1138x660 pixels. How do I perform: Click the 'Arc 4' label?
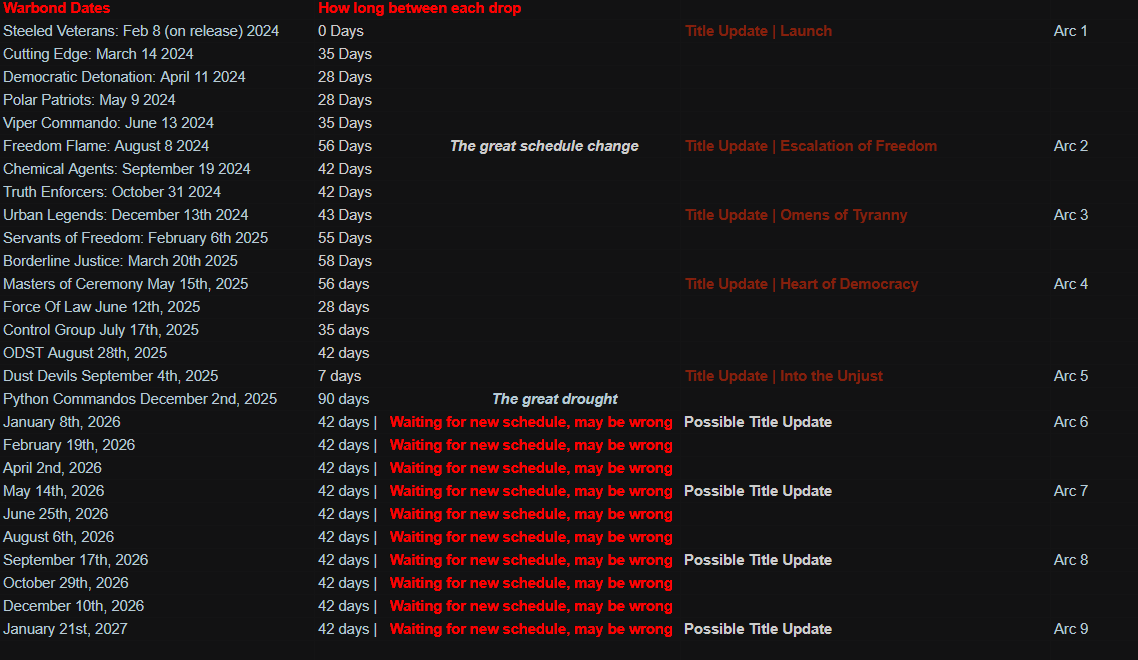[x=1071, y=284]
